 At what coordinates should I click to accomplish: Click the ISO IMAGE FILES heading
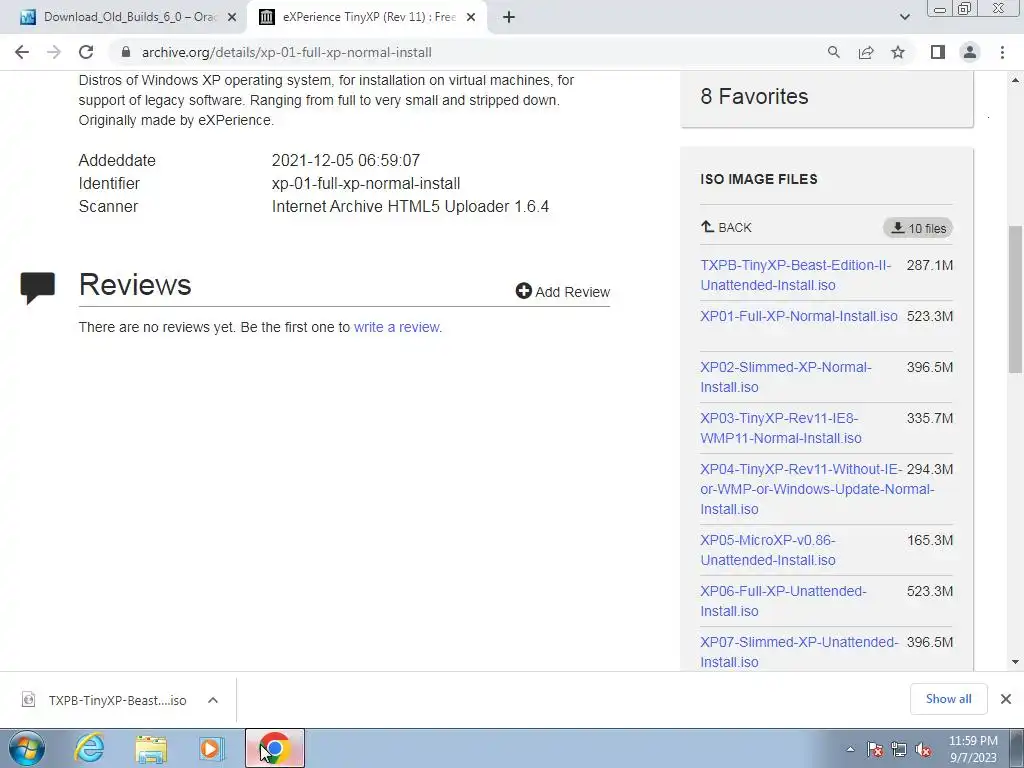pyautogui.click(x=759, y=179)
